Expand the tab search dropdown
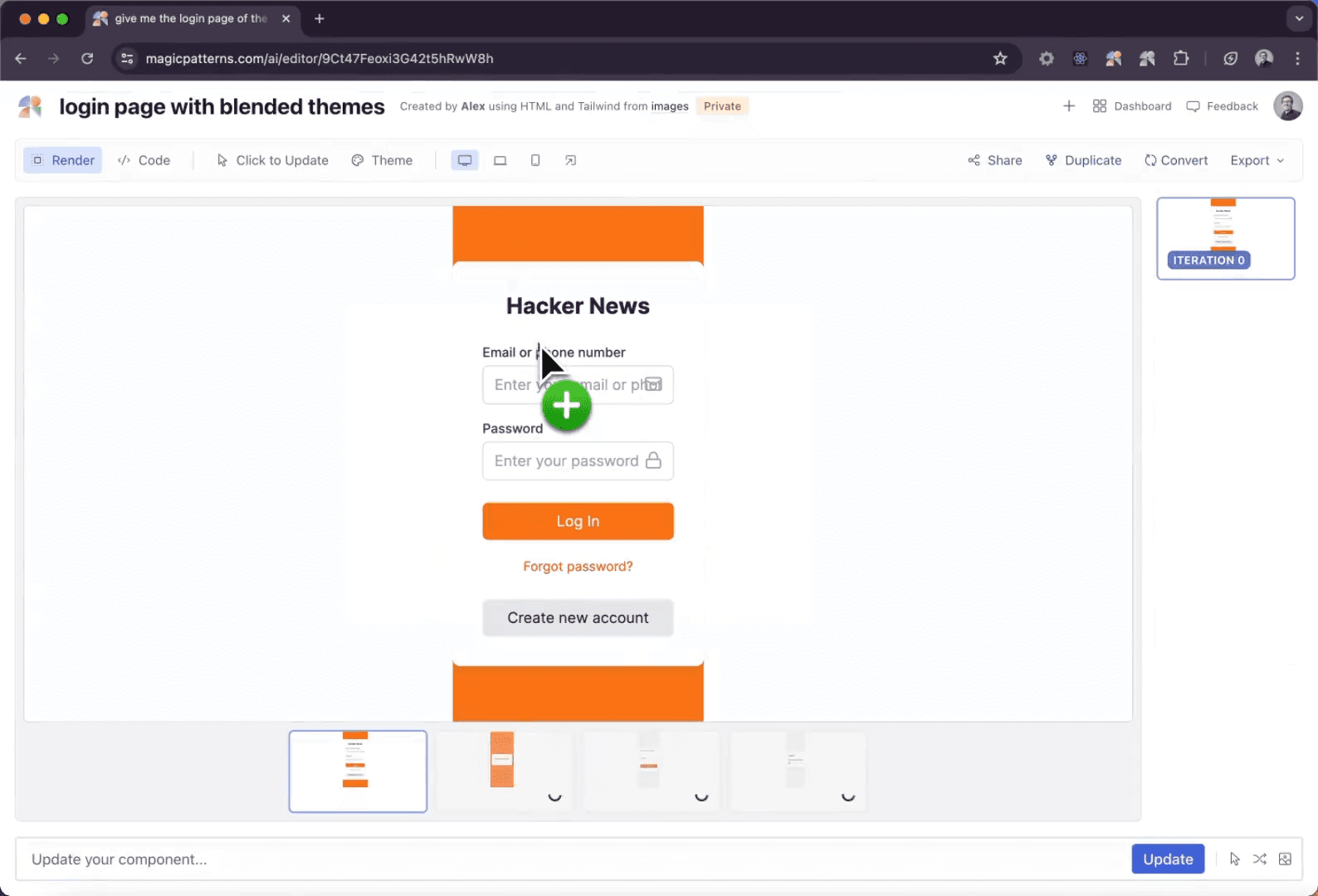 click(1299, 18)
